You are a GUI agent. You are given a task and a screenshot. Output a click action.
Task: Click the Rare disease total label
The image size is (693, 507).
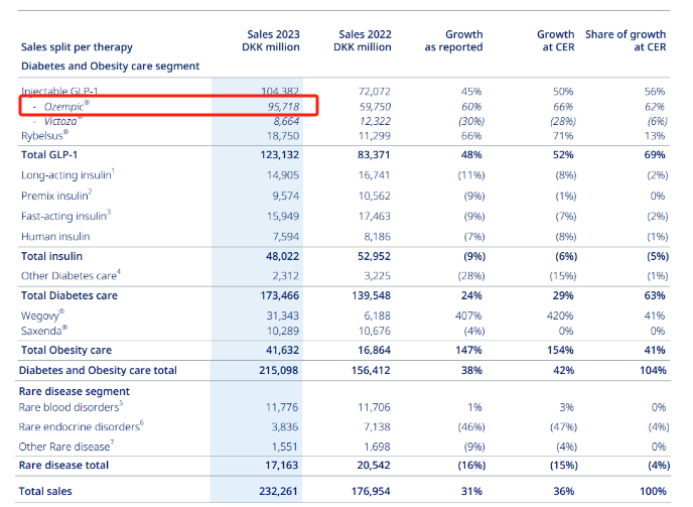pyautogui.click(x=64, y=465)
